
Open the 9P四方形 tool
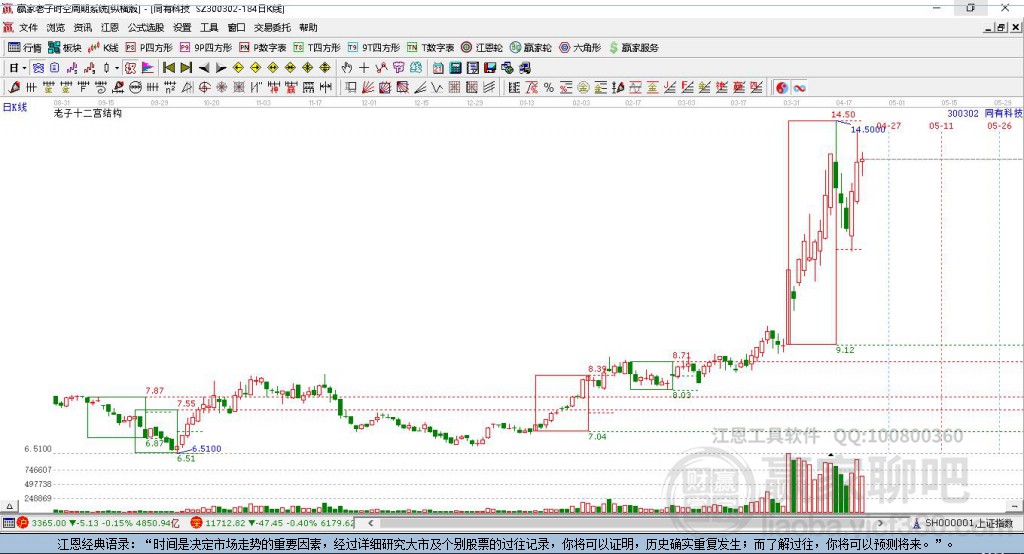[x=206, y=48]
